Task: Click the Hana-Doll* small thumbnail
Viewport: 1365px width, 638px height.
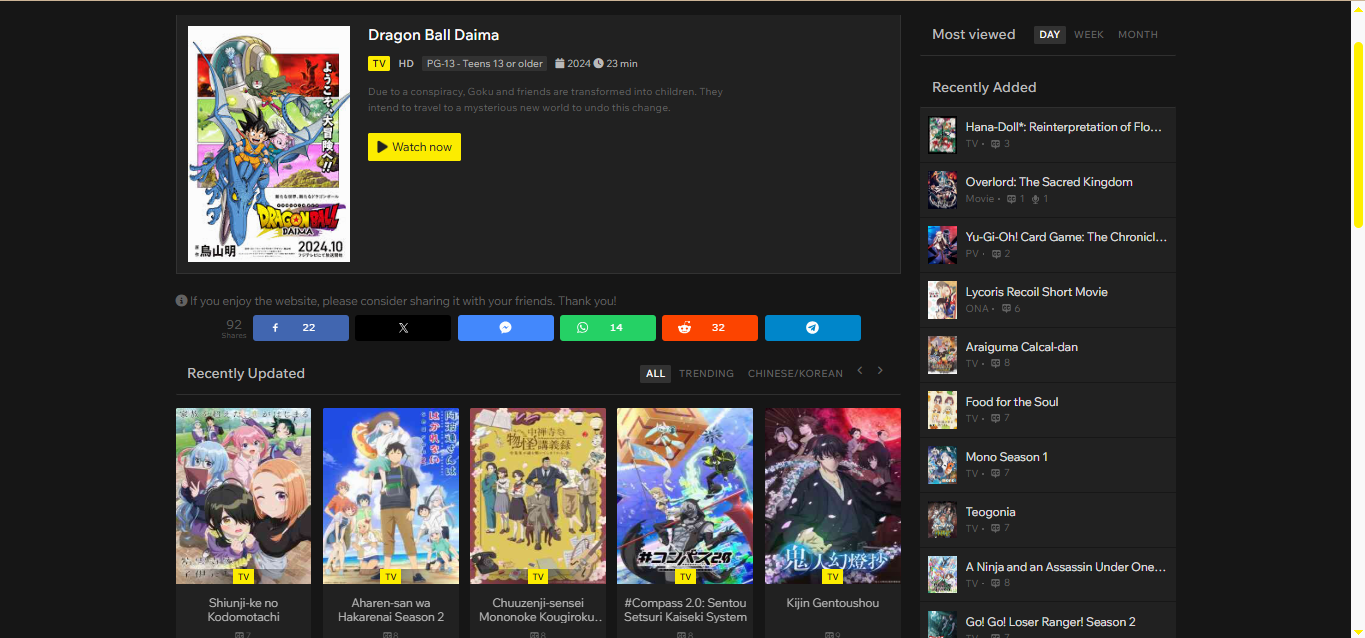Action: tap(942, 135)
